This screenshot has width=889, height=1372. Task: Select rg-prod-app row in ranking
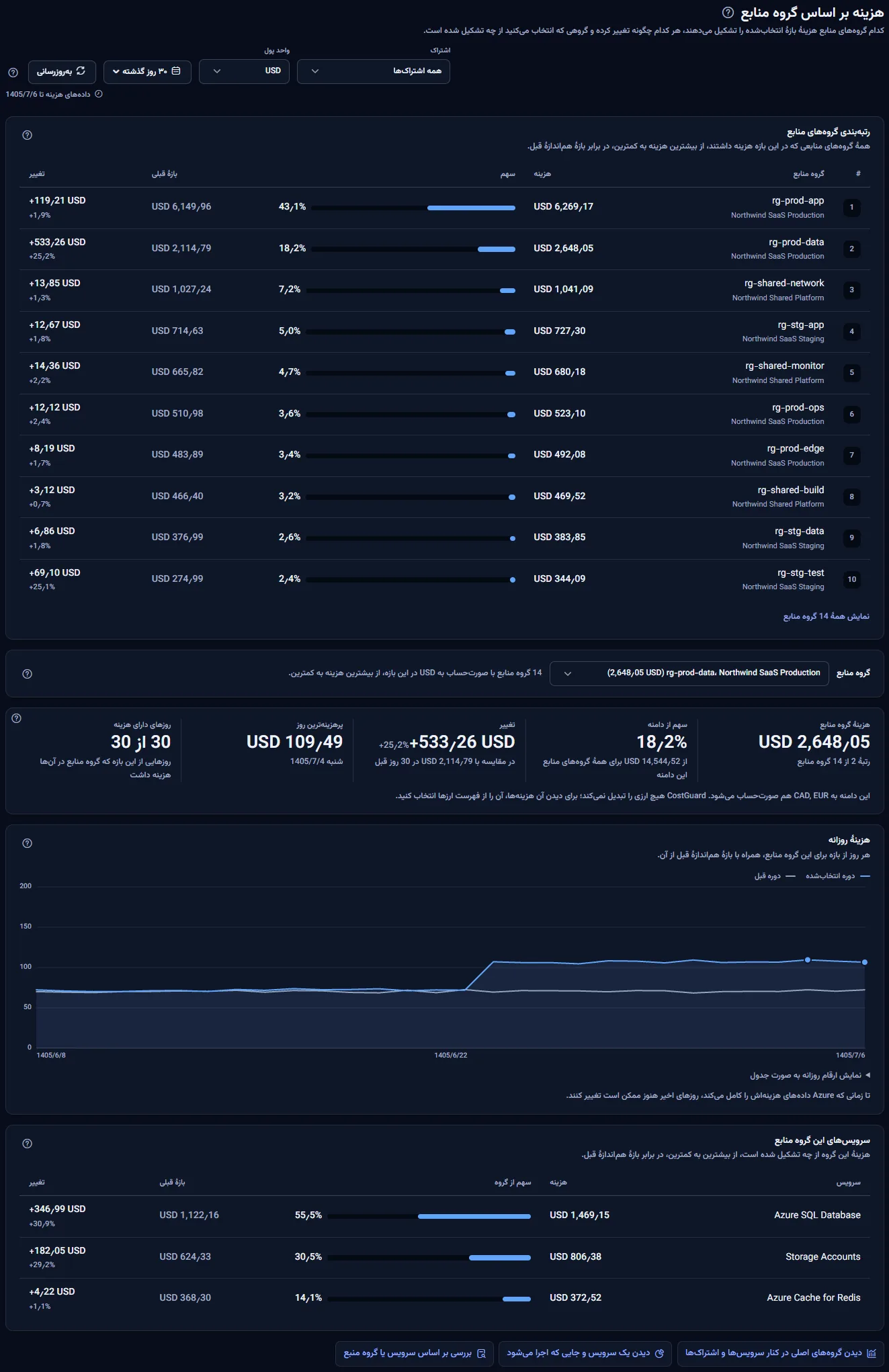pos(445,208)
